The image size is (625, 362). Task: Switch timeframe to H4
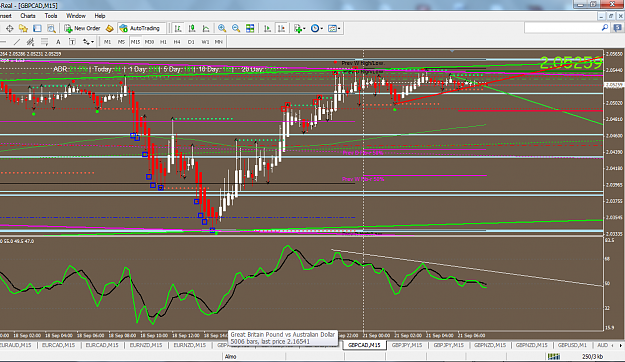(177, 42)
